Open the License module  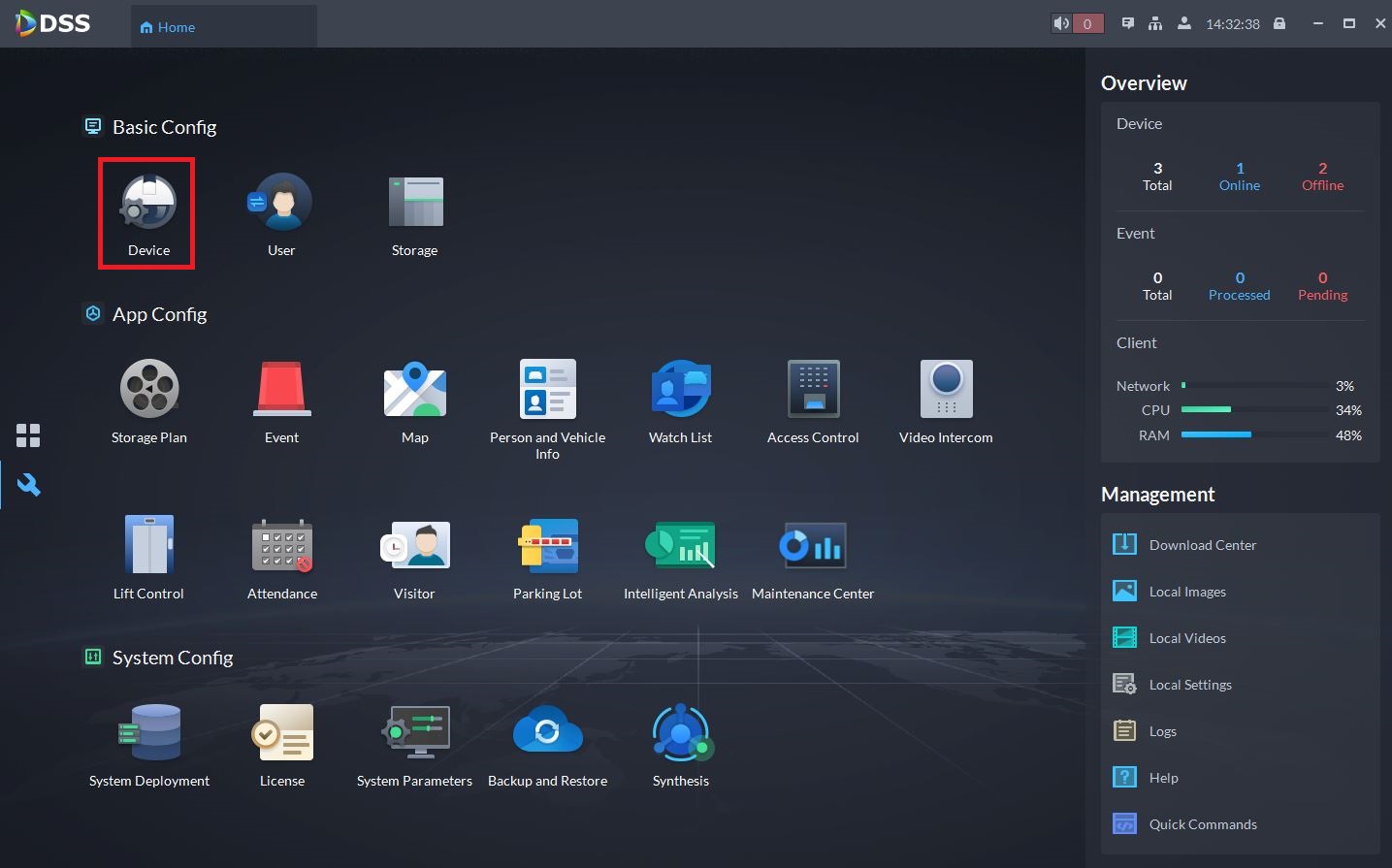coord(282,745)
